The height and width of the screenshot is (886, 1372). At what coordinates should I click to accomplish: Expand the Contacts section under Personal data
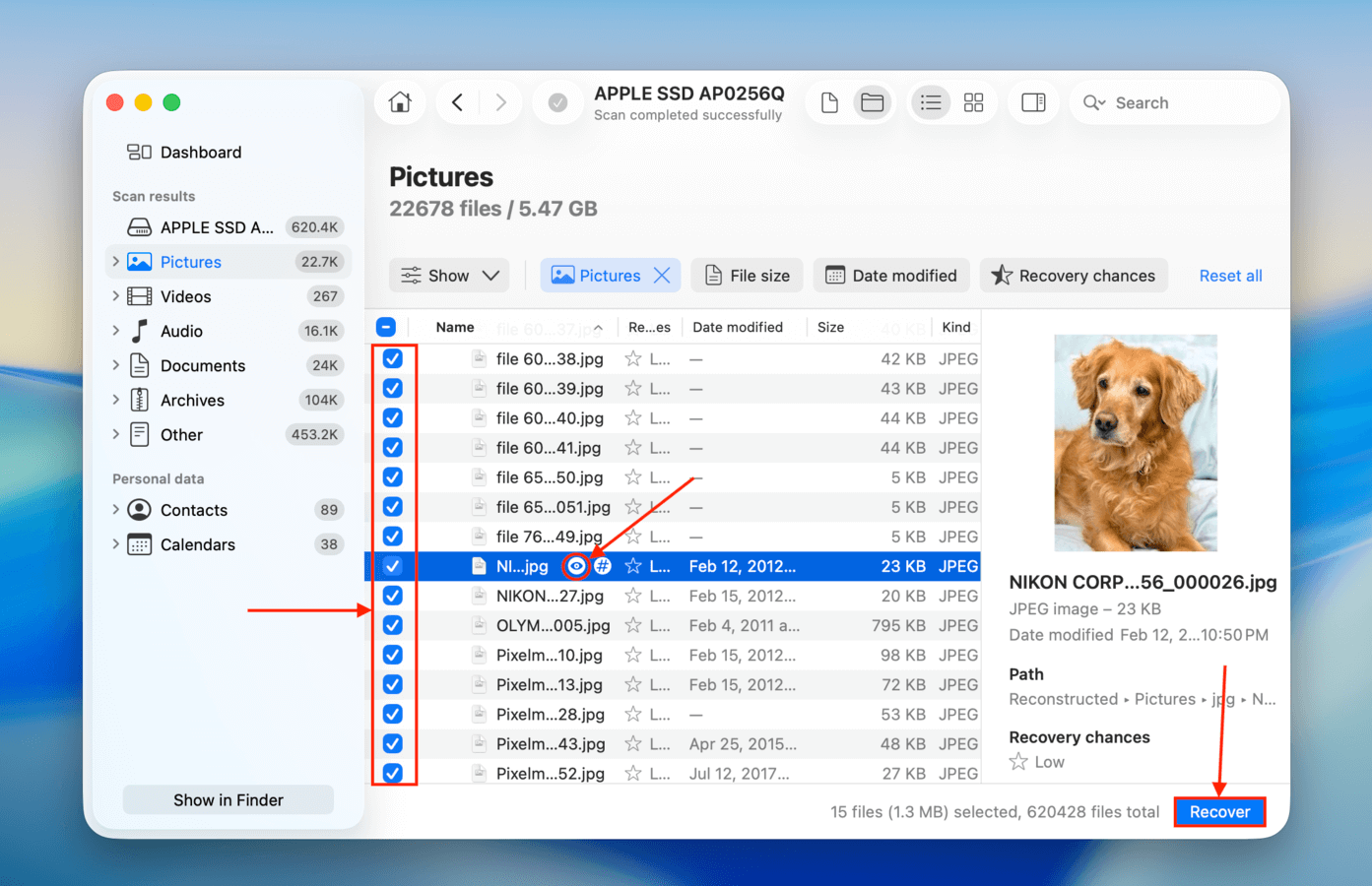tap(116, 510)
